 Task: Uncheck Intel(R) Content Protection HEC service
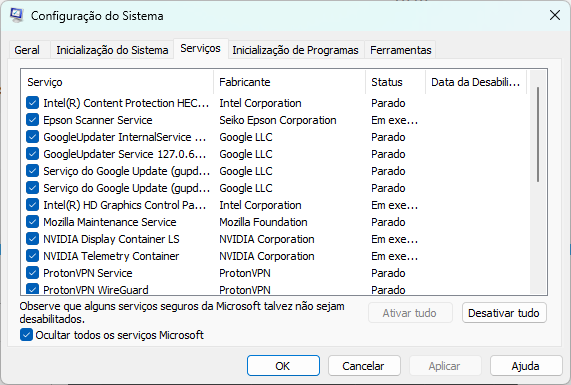point(32,103)
